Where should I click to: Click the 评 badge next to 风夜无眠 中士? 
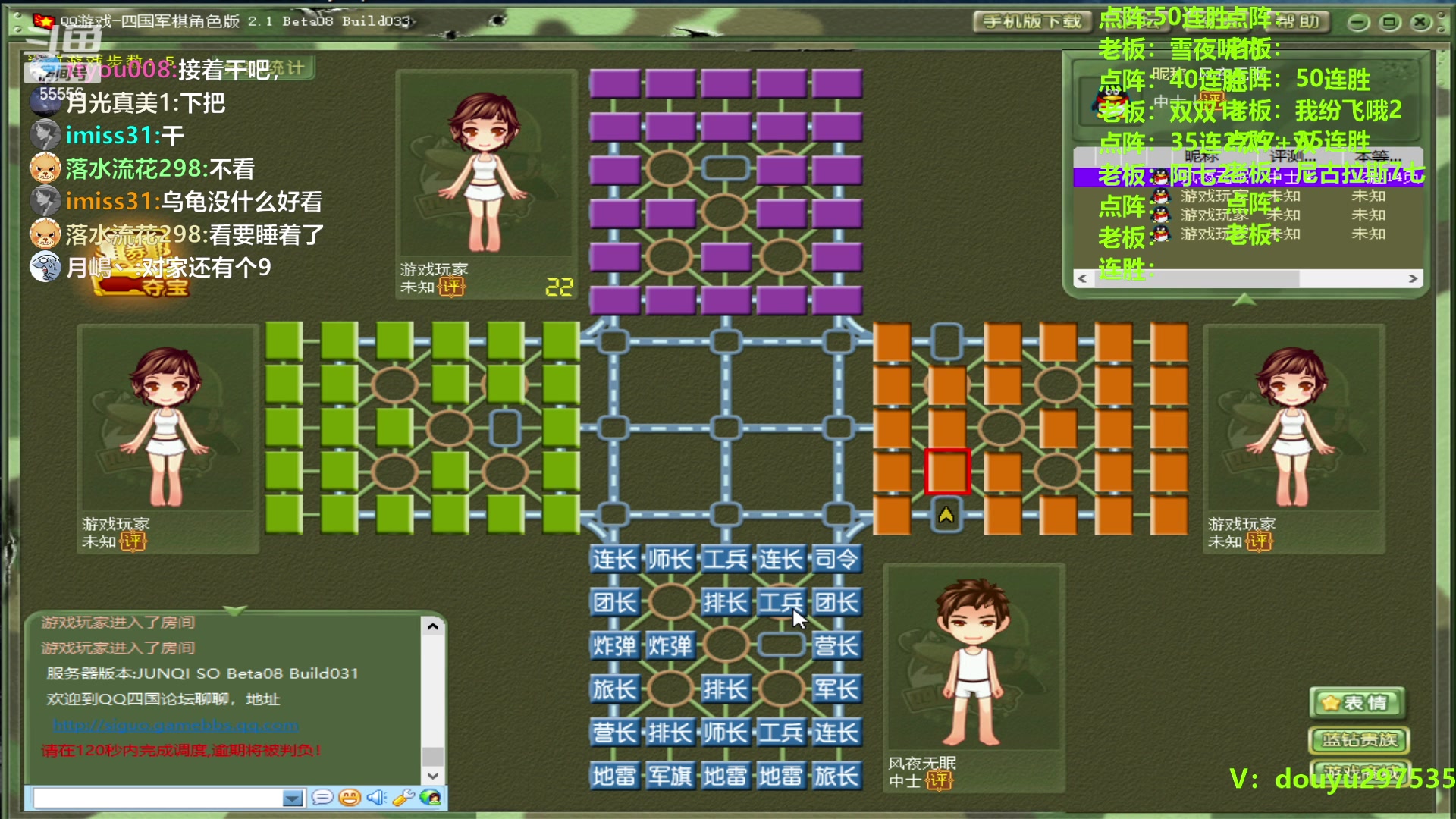tap(940, 780)
